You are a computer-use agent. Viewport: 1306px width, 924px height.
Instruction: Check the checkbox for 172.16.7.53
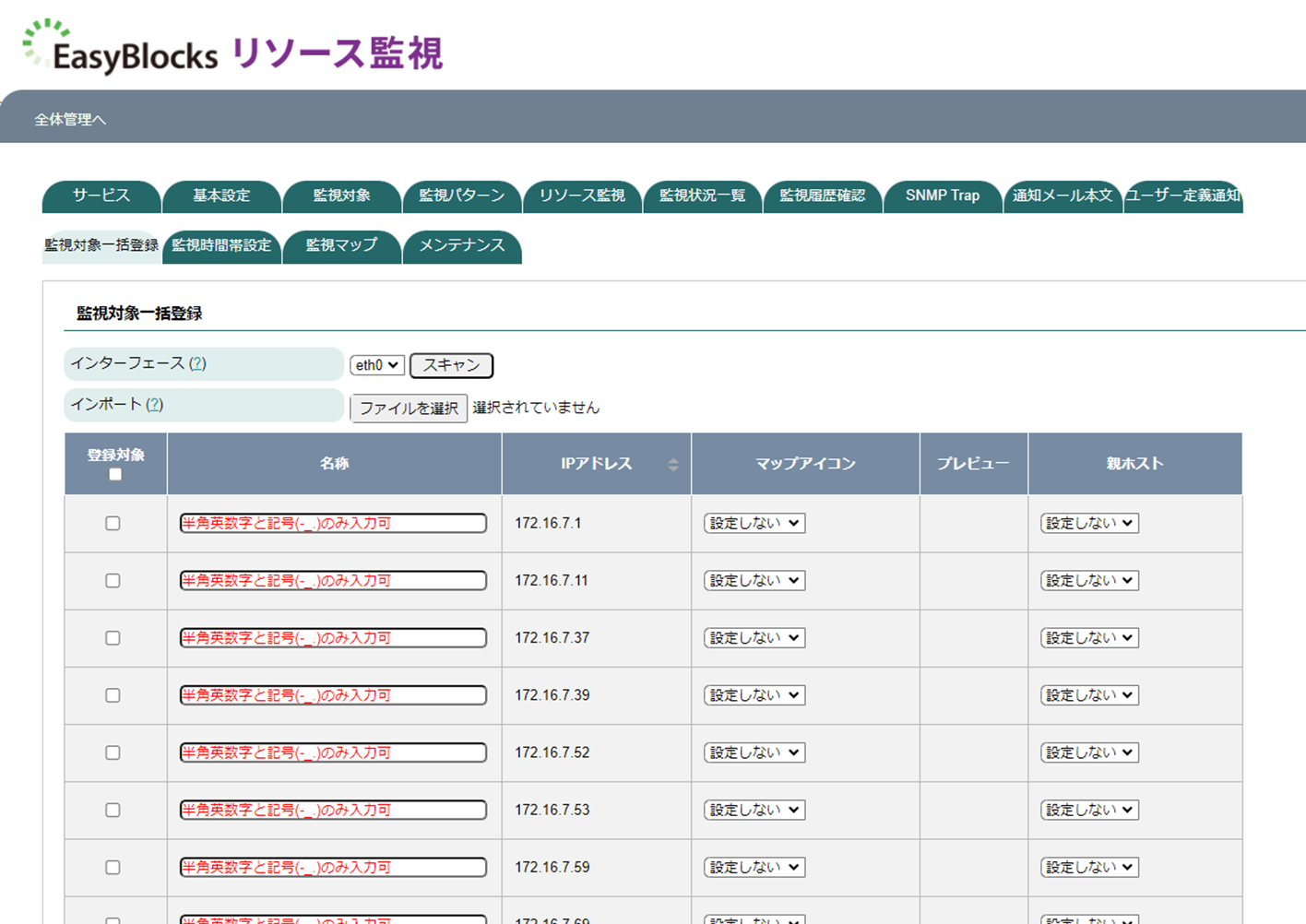point(113,811)
